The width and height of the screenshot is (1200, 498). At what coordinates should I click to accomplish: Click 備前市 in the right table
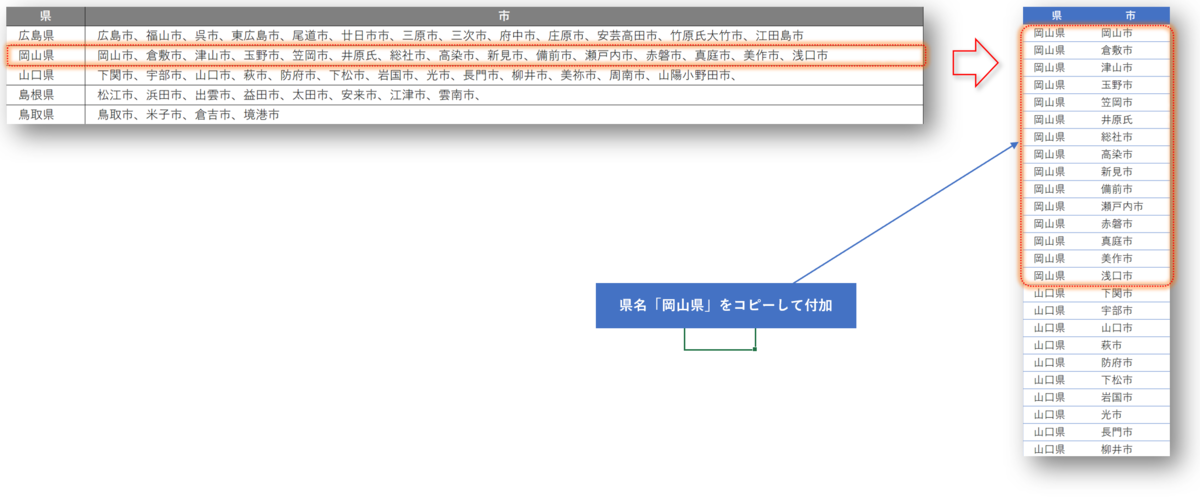coord(1116,189)
